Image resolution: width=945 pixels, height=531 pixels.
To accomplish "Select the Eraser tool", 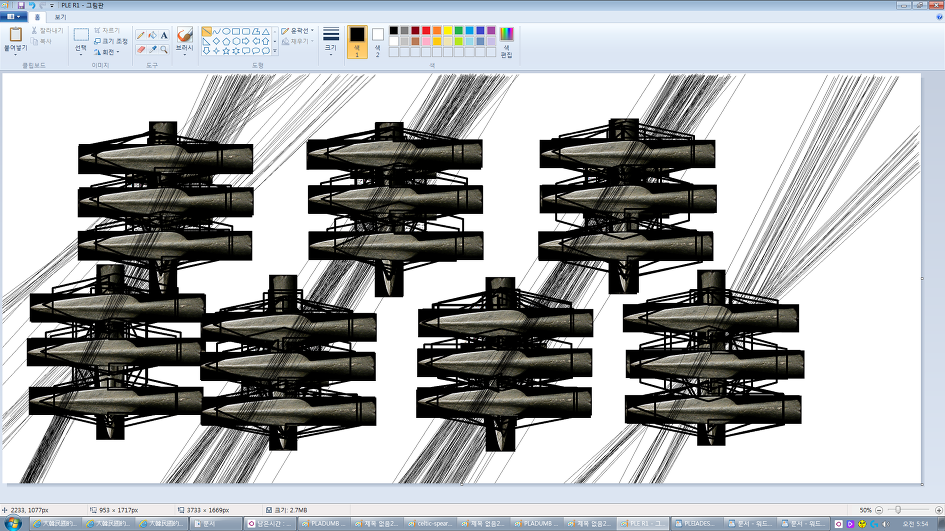I will click(x=141, y=49).
